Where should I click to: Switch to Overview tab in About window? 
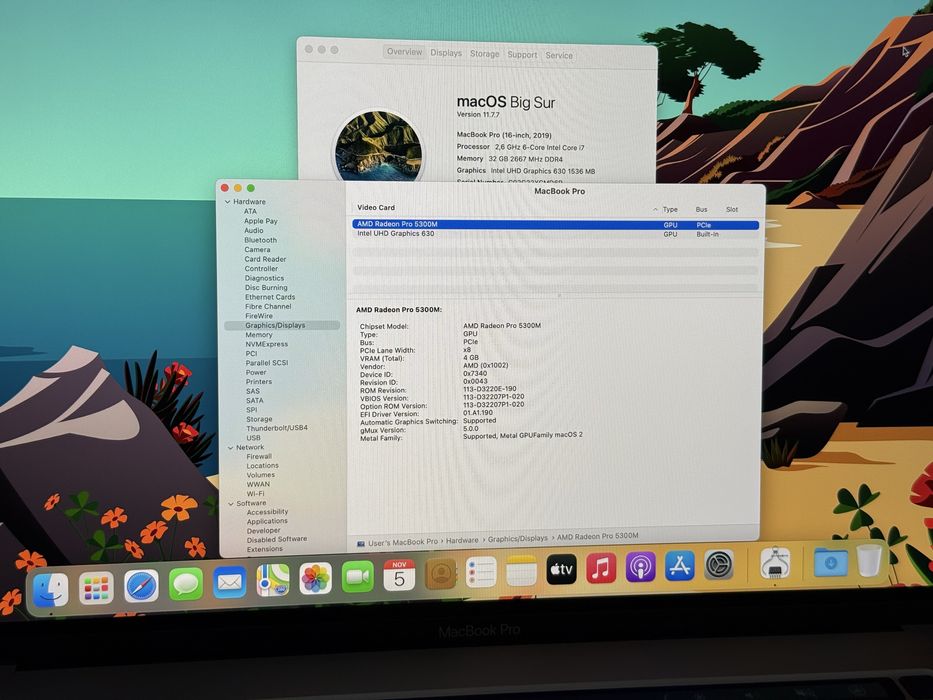coord(404,52)
